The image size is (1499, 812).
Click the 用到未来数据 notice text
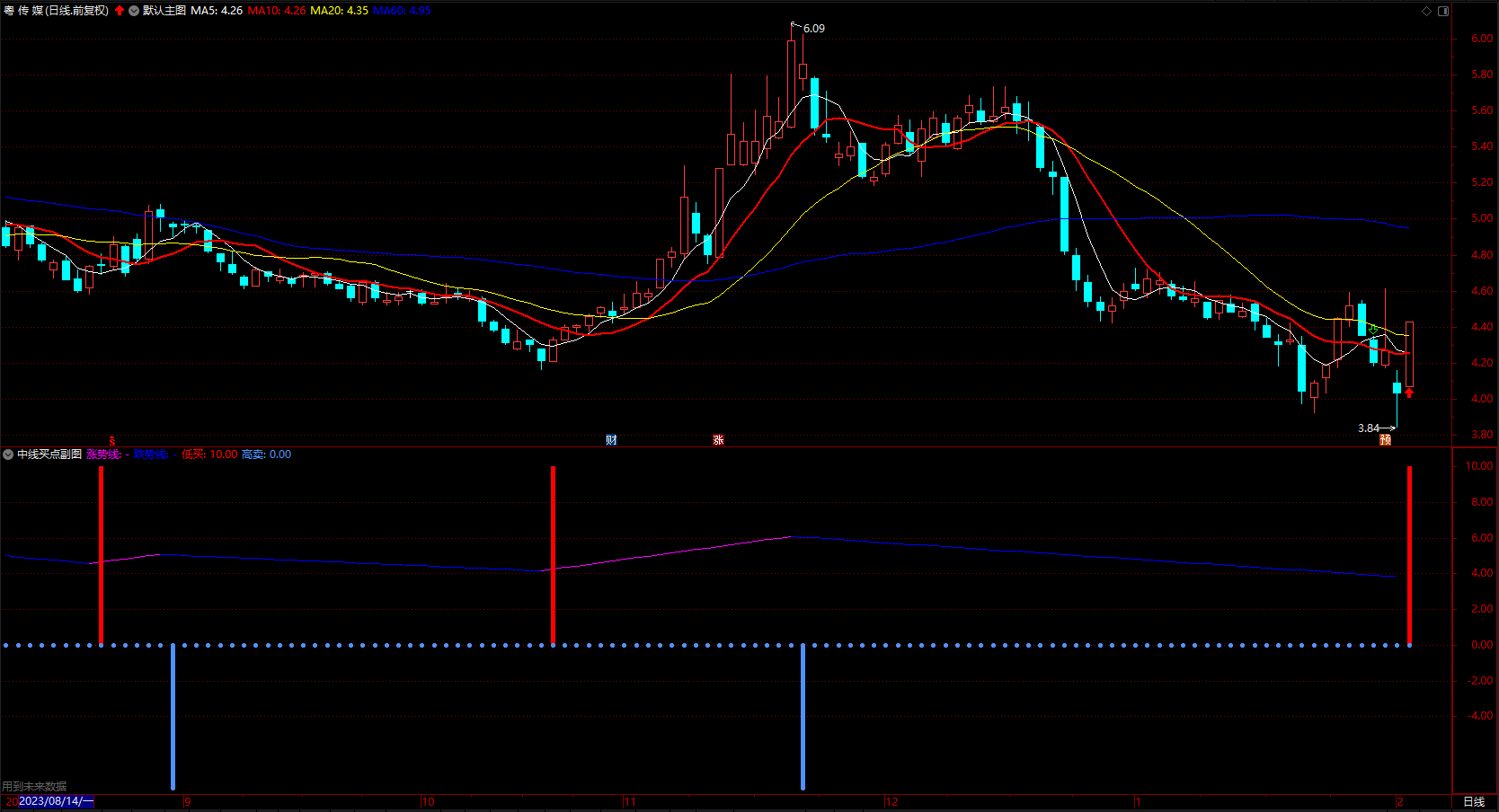35,787
